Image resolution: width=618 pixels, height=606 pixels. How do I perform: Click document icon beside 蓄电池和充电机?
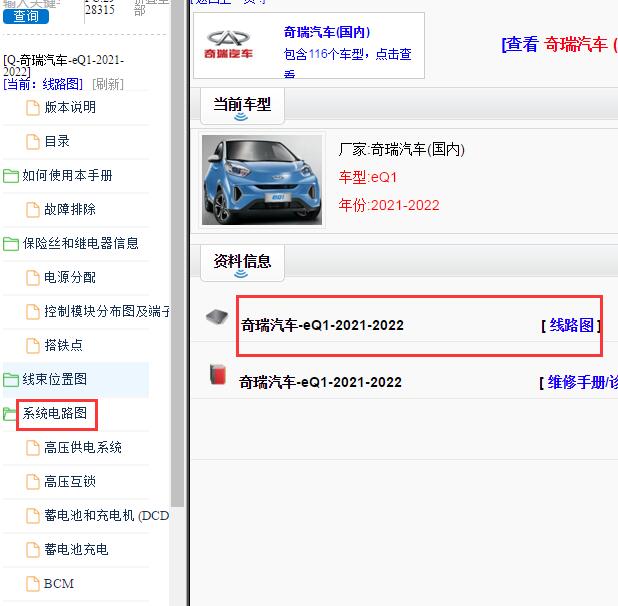pyautogui.click(x=33, y=516)
